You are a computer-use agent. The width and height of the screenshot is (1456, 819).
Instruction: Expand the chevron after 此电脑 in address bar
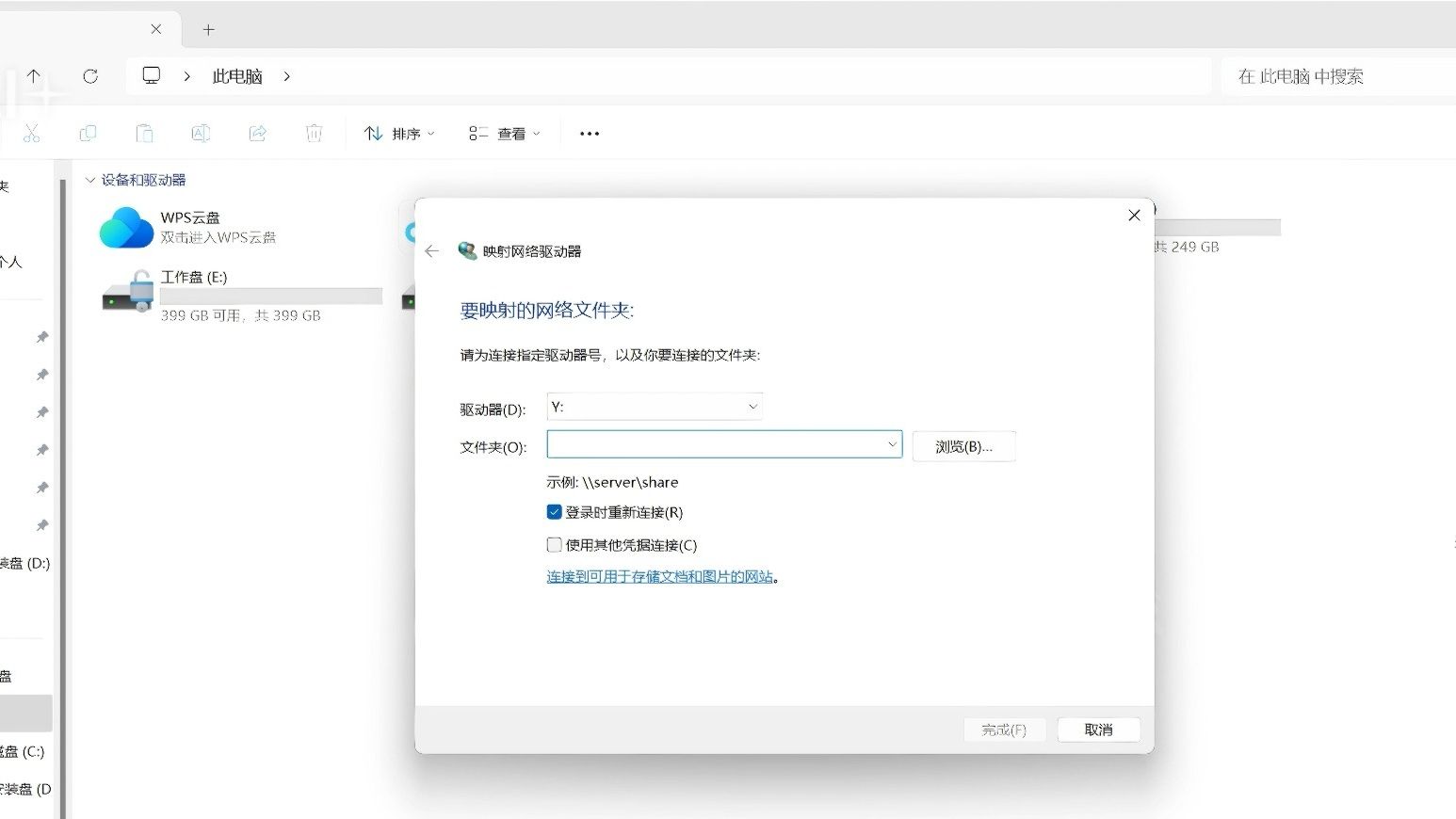pyautogui.click(x=286, y=76)
